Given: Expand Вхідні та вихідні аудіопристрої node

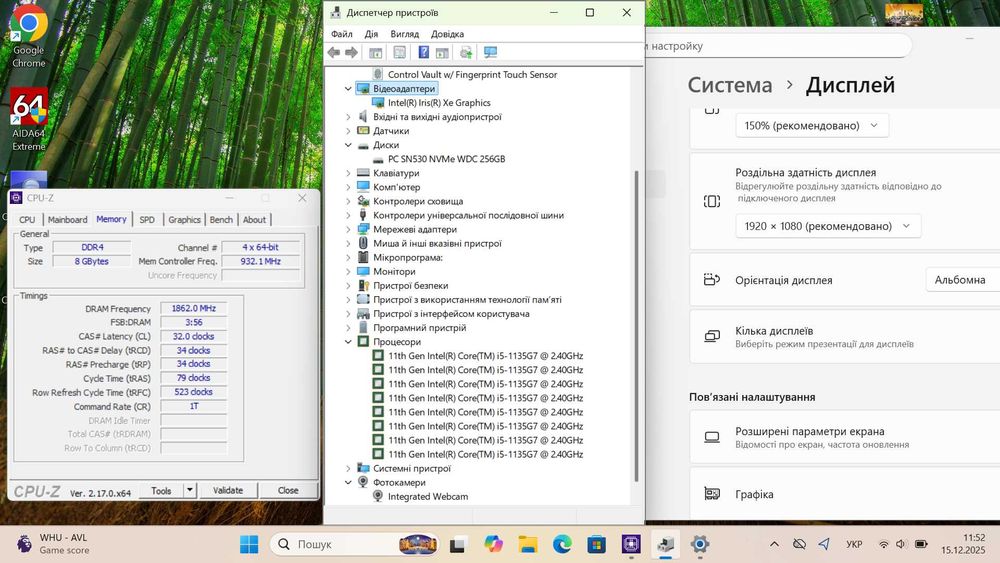Looking at the screenshot, I should pyautogui.click(x=348, y=117).
